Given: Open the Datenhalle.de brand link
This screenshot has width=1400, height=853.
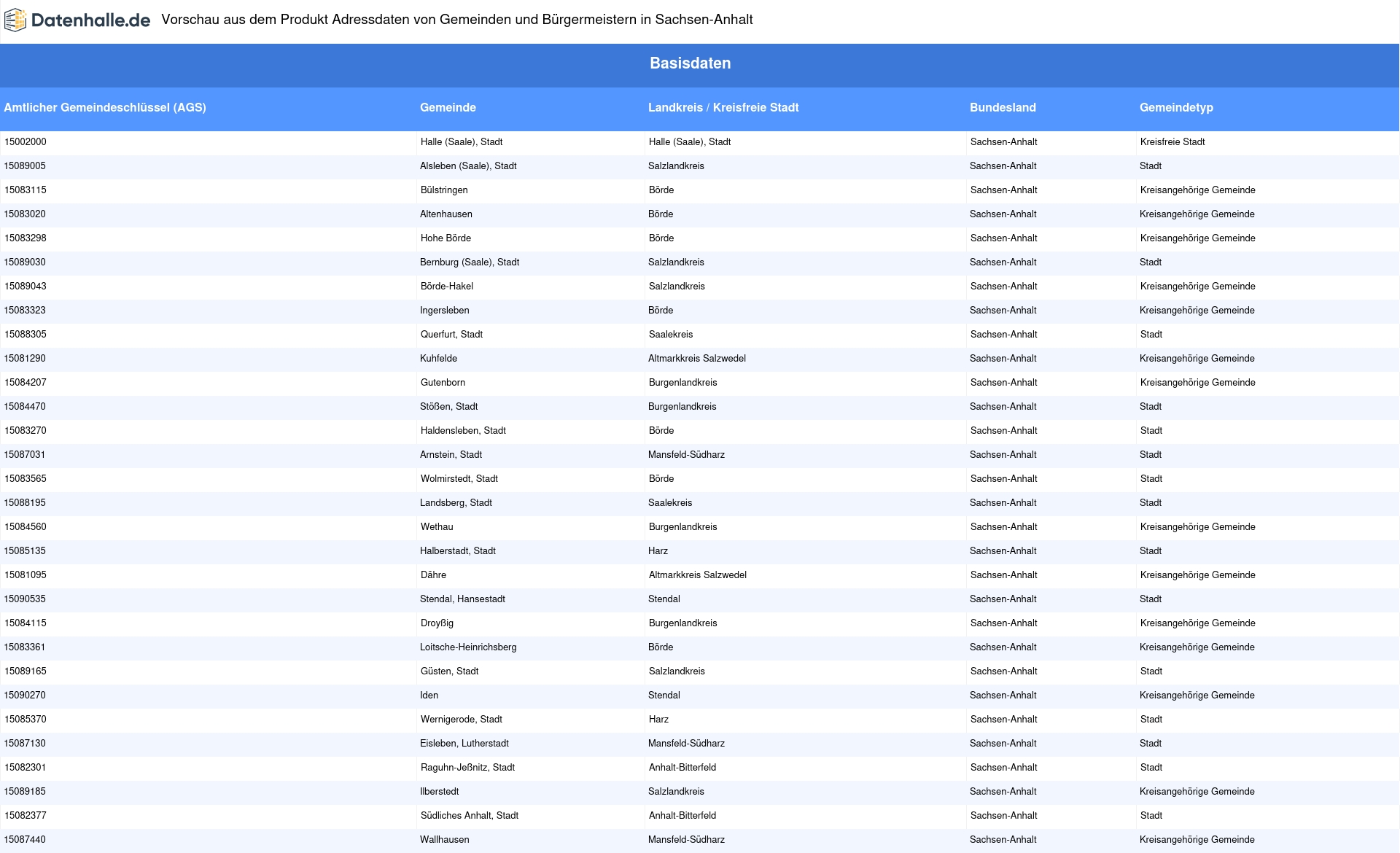Looking at the screenshot, I should coord(77,20).
